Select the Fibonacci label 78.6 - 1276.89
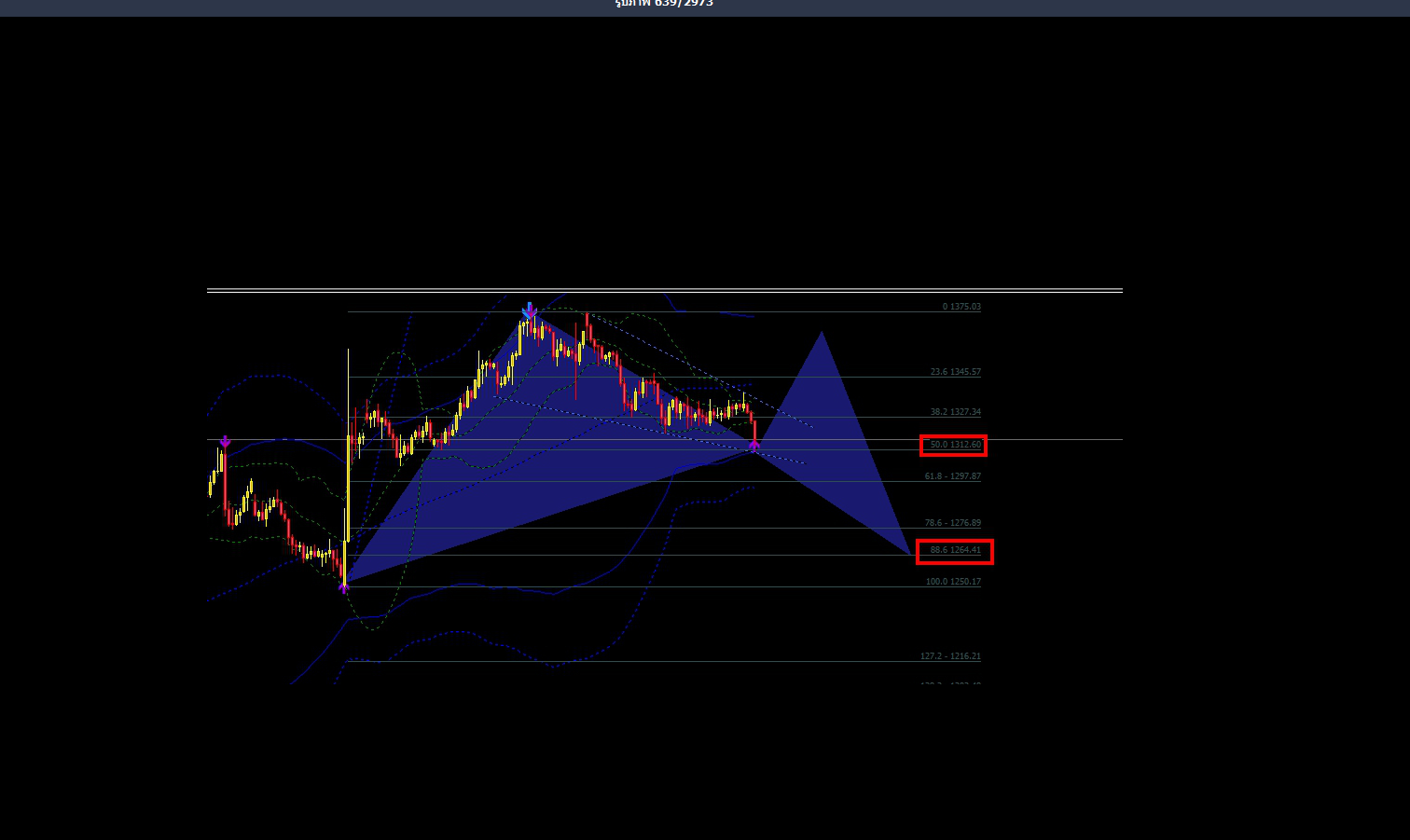 [x=952, y=523]
